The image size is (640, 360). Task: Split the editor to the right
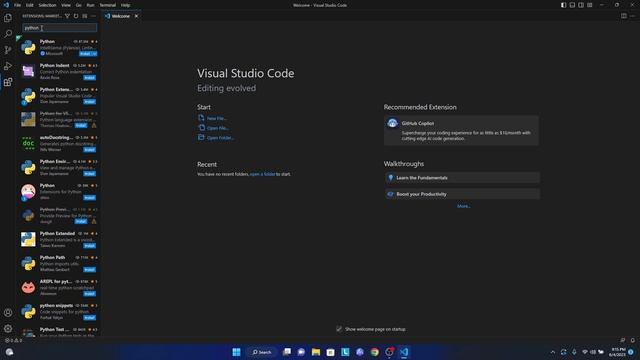tap(624, 16)
